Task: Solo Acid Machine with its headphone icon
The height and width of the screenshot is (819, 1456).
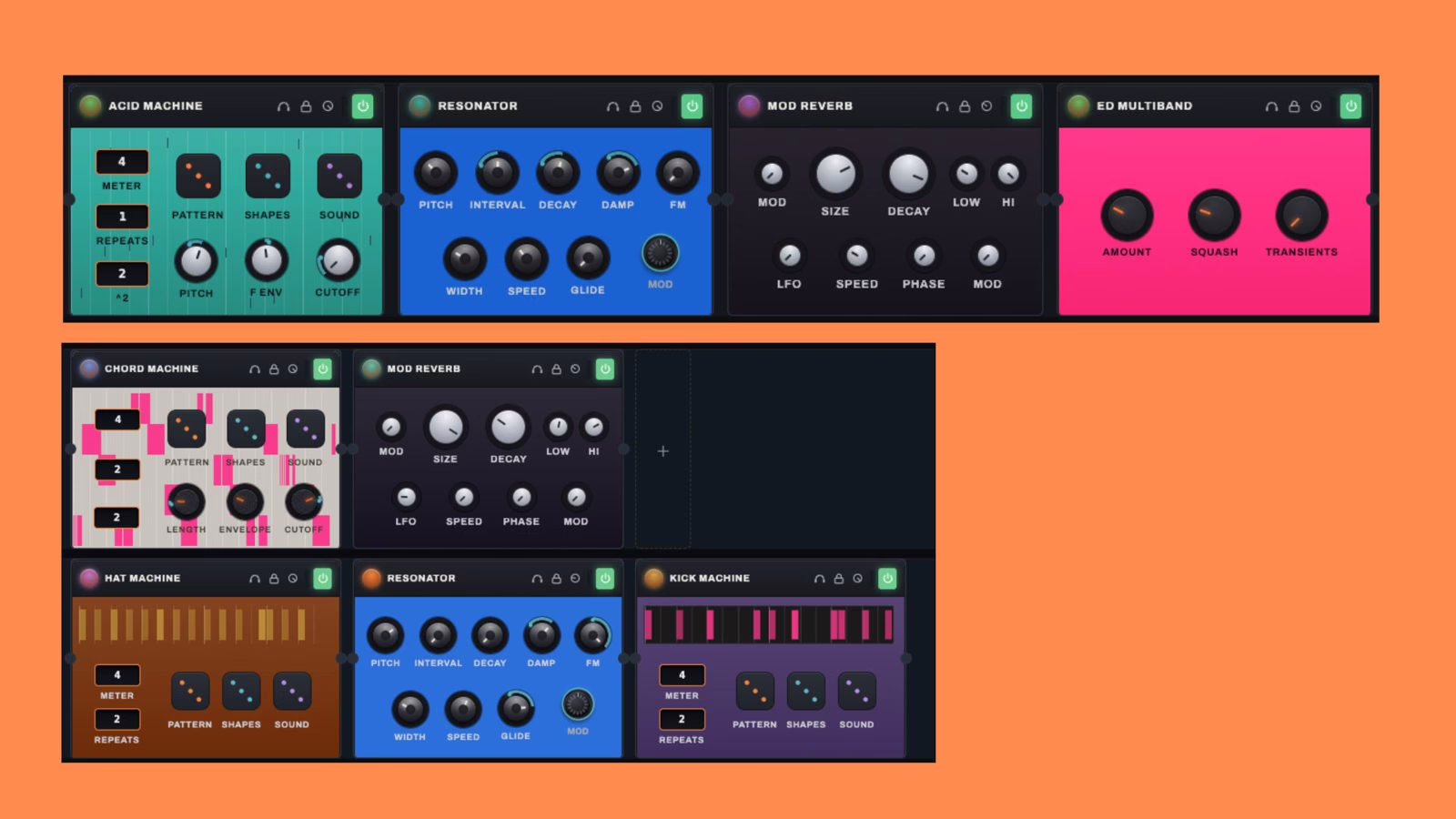Action: pyautogui.click(x=284, y=106)
